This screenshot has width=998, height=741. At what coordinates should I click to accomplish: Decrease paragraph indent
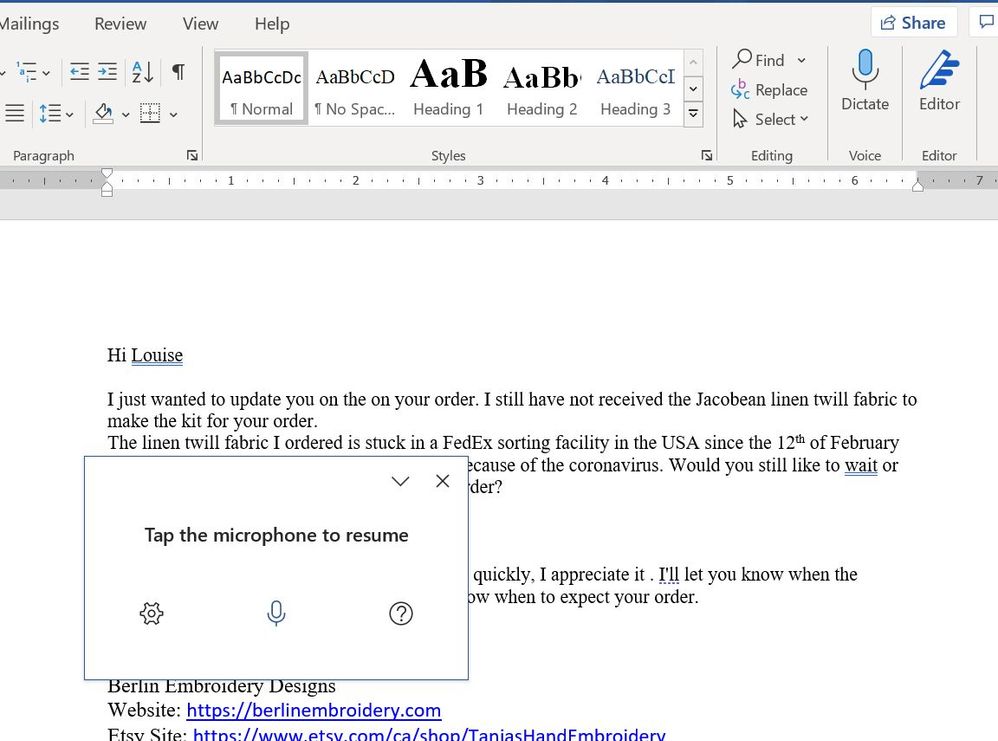click(79, 71)
